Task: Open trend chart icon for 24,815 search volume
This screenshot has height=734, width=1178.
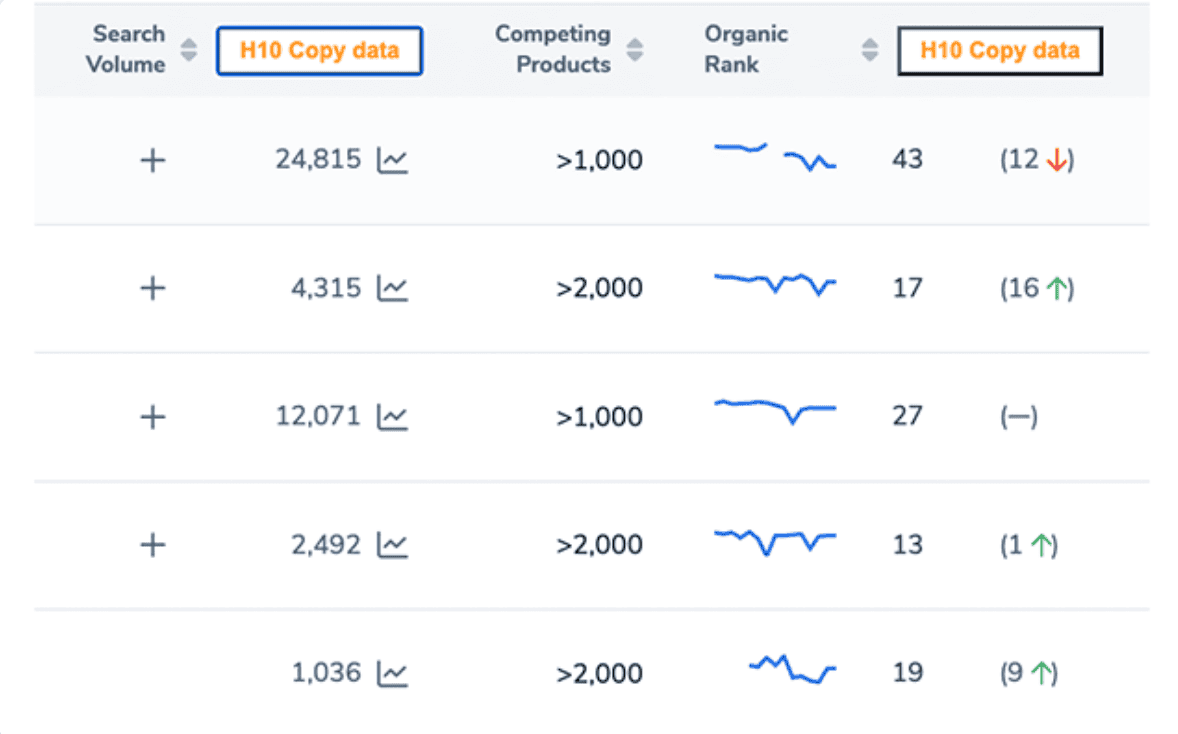Action: (x=392, y=160)
